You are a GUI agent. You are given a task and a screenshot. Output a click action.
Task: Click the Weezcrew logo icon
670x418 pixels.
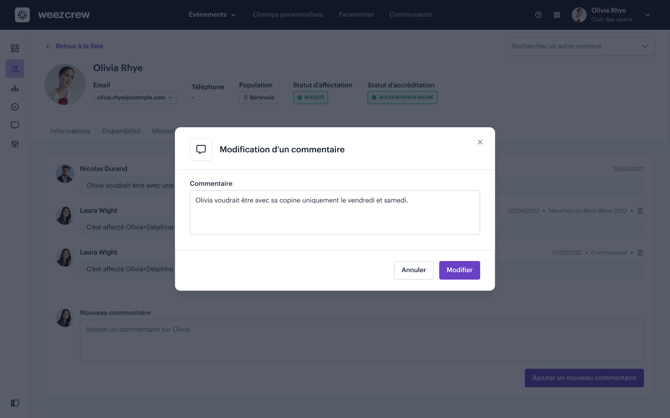point(22,15)
